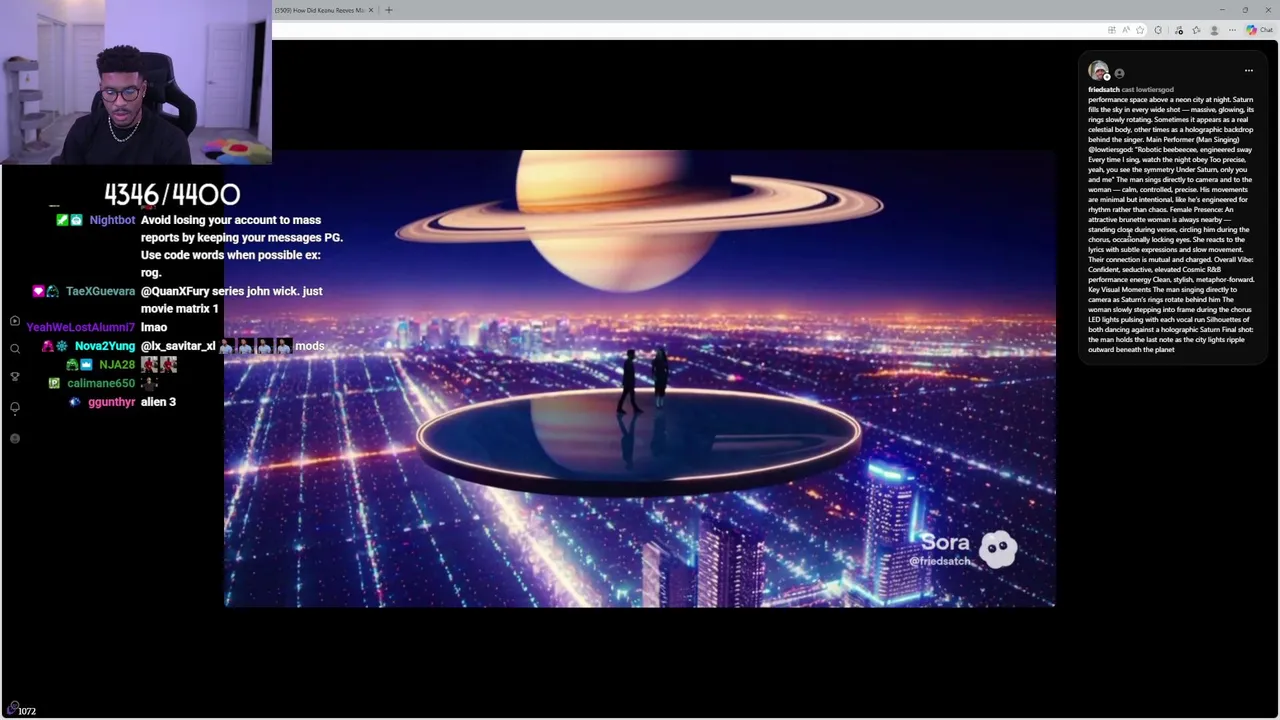Screen dimensions: 1280x720
Task: Click the ggunthyr username in chat
Action: pyautogui.click(x=111, y=402)
